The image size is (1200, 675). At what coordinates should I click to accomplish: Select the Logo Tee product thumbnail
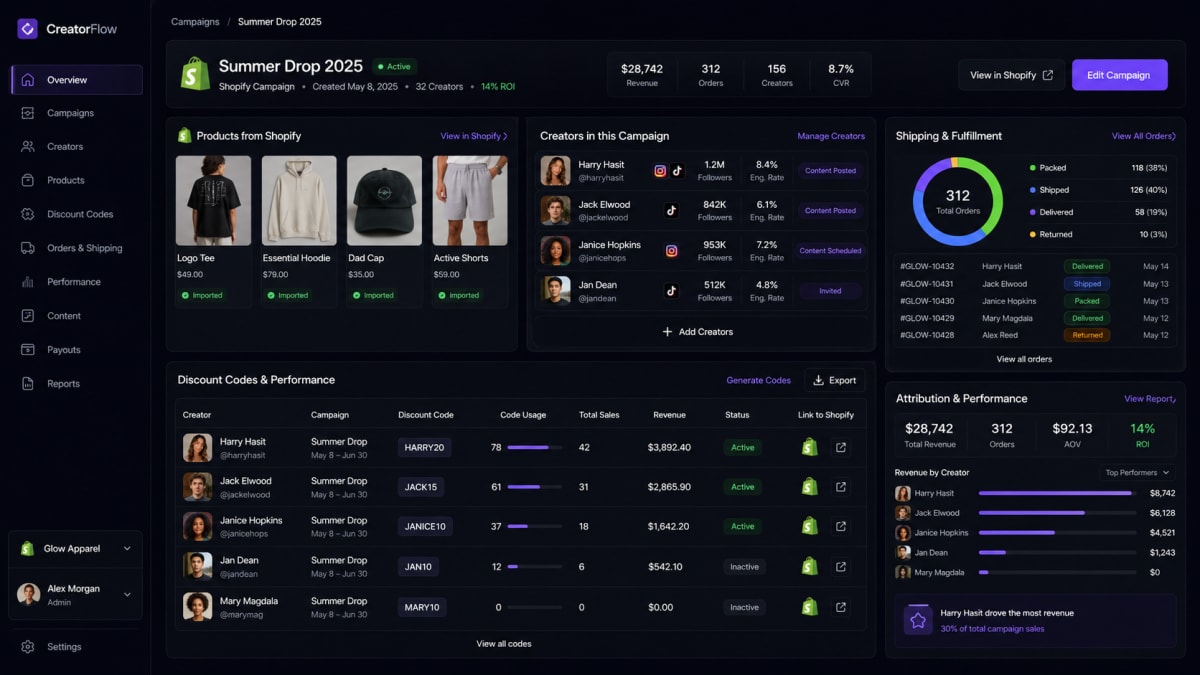click(x=213, y=200)
